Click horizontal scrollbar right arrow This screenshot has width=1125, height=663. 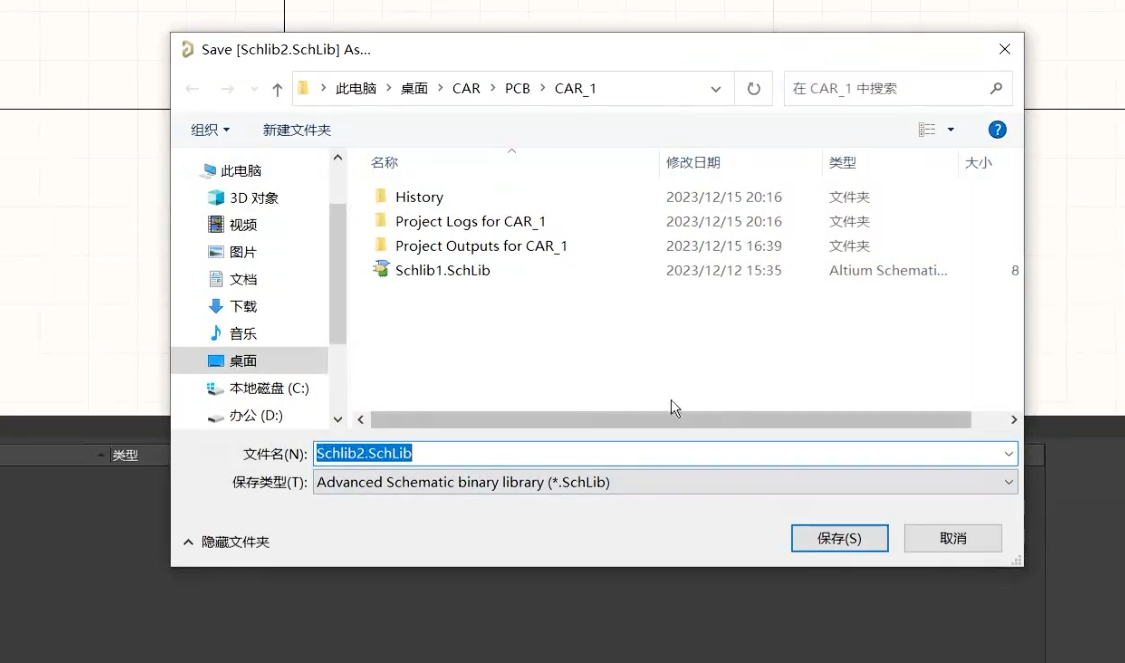[1014, 420]
